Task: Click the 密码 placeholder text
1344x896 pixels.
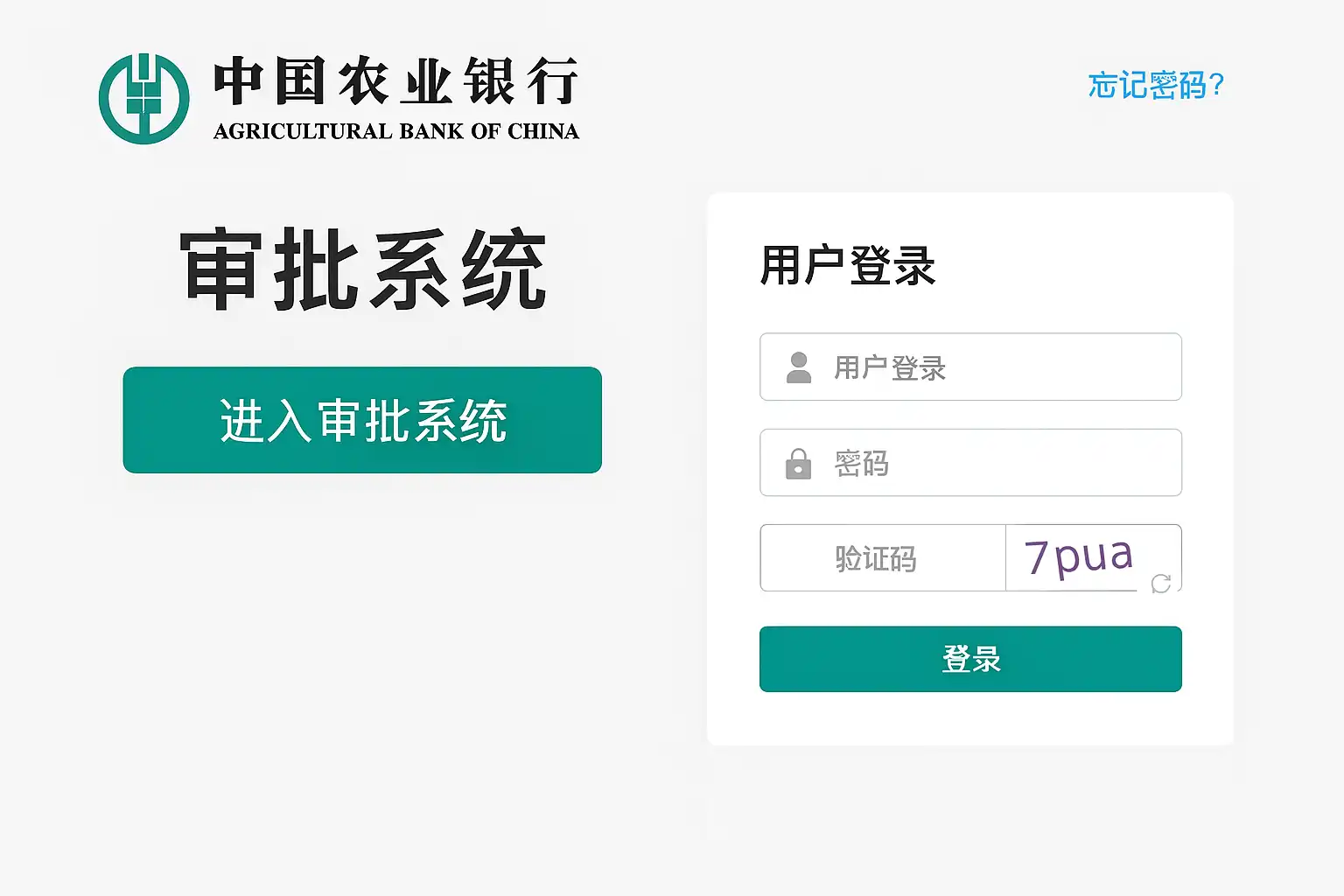Action: coord(862,463)
